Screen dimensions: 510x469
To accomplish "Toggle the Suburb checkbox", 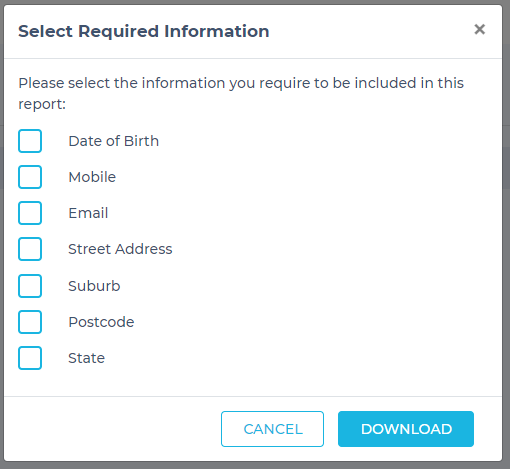I will 30,286.
